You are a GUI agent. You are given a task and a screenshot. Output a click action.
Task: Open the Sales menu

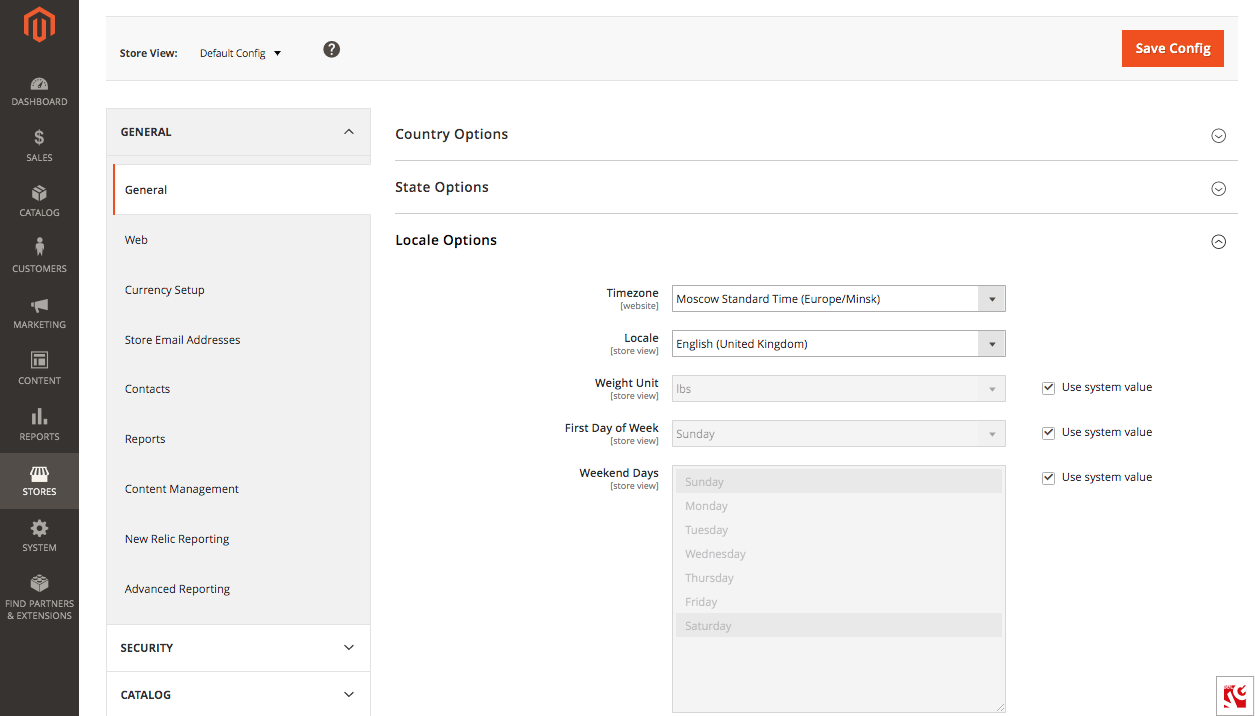pos(39,146)
